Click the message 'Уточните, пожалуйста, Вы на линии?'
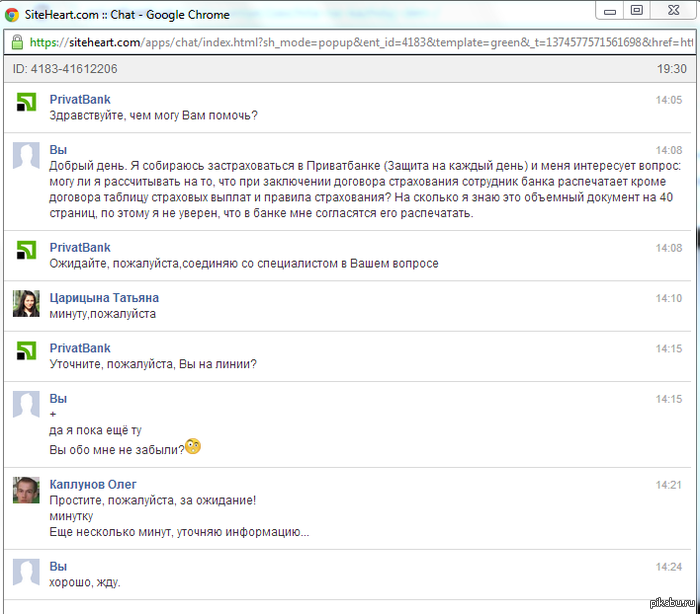The height and width of the screenshot is (614, 700). coord(153,364)
